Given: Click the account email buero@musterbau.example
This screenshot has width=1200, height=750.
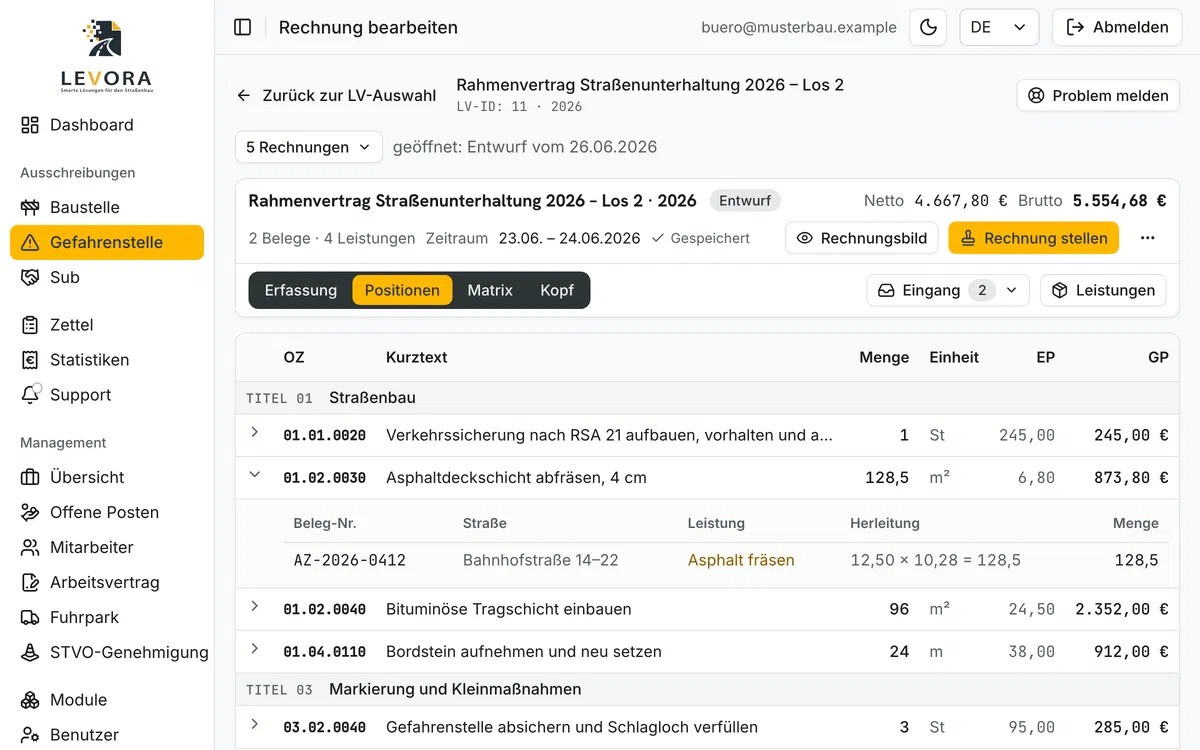Looking at the screenshot, I should (799, 27).
